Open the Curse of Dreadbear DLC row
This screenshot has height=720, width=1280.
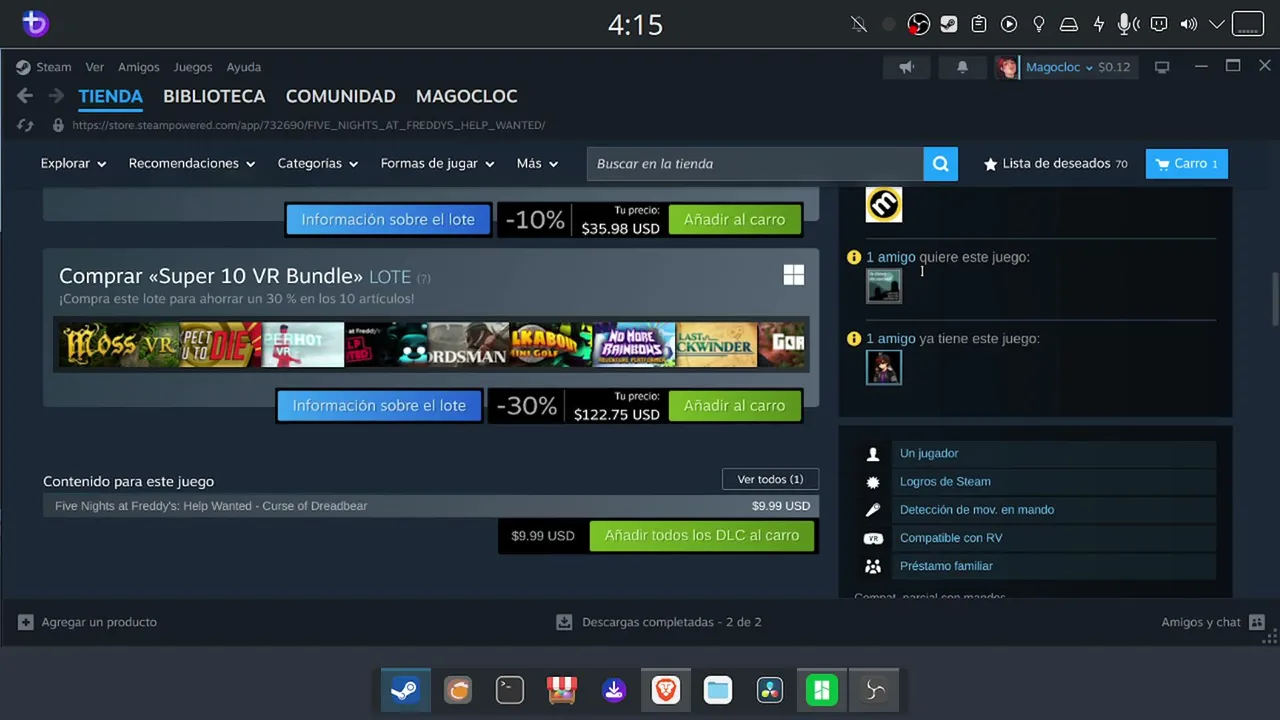coord(431,506)
